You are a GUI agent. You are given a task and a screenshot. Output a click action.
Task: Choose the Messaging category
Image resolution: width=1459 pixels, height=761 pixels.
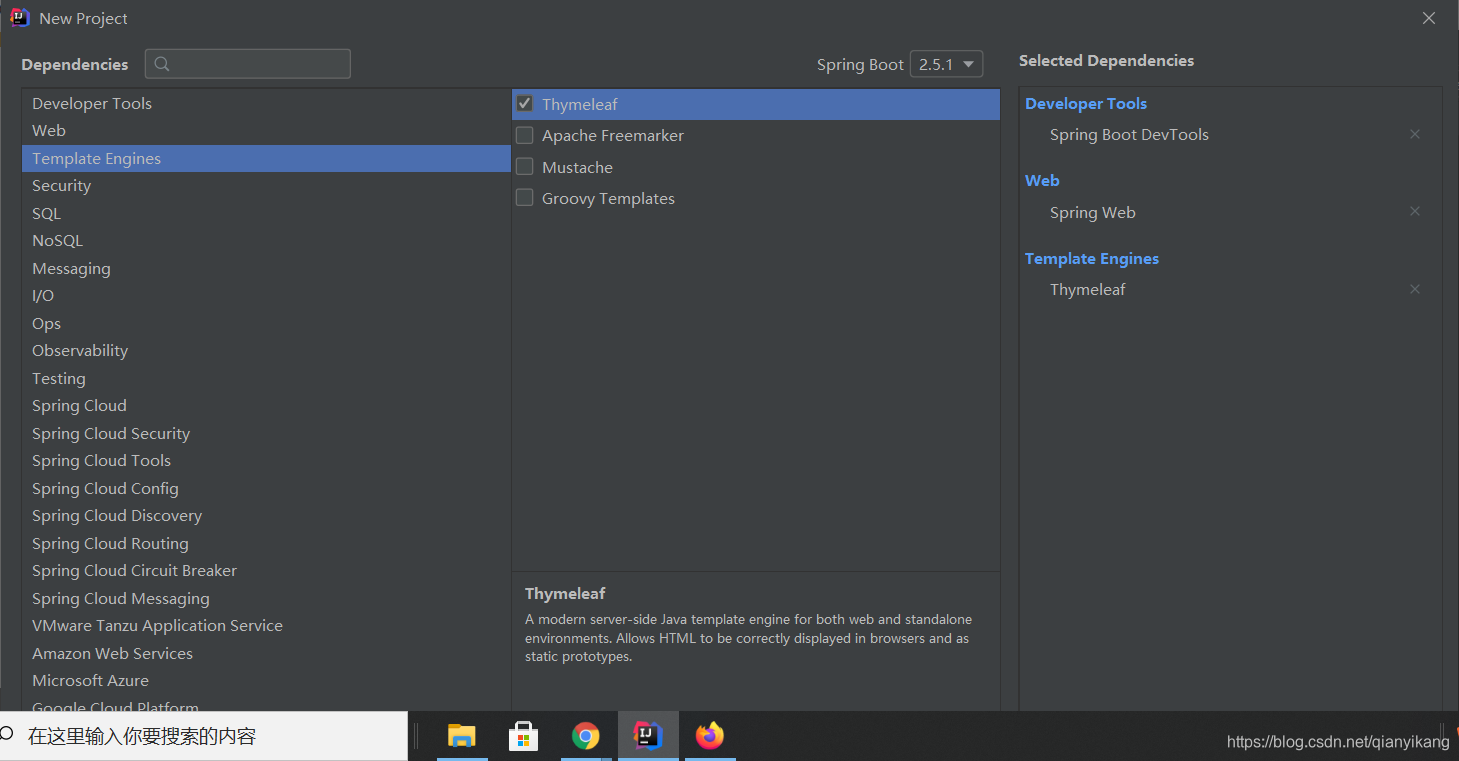tap(266, 268)
